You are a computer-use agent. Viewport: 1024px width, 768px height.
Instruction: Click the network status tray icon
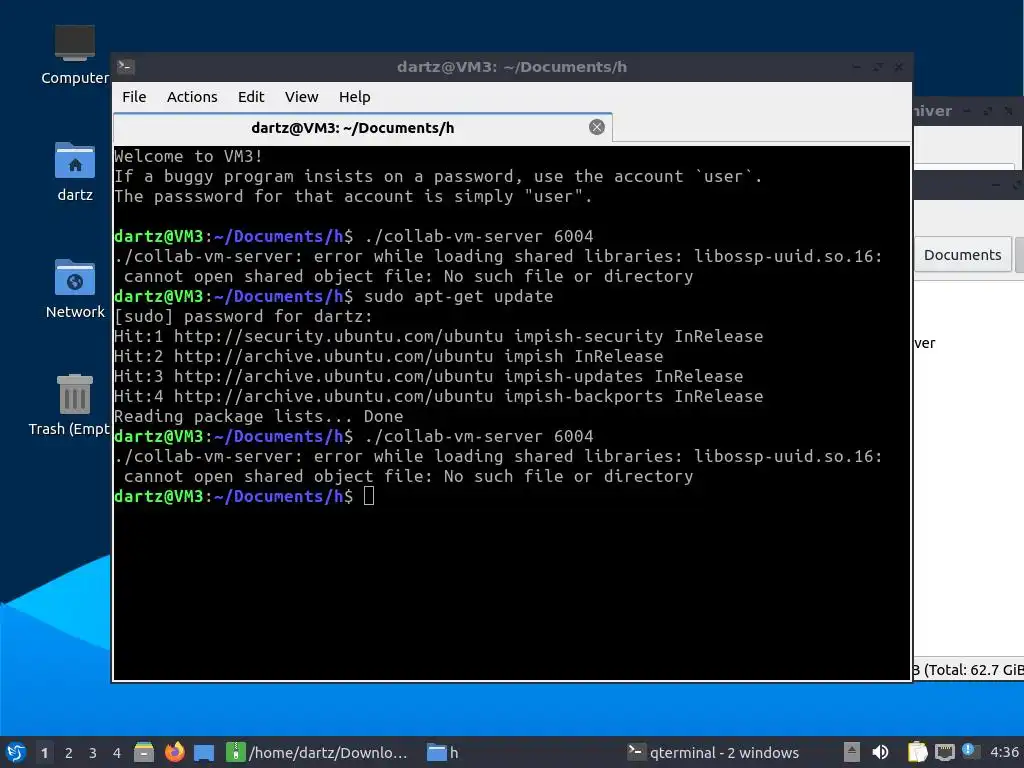click(944, 753)
